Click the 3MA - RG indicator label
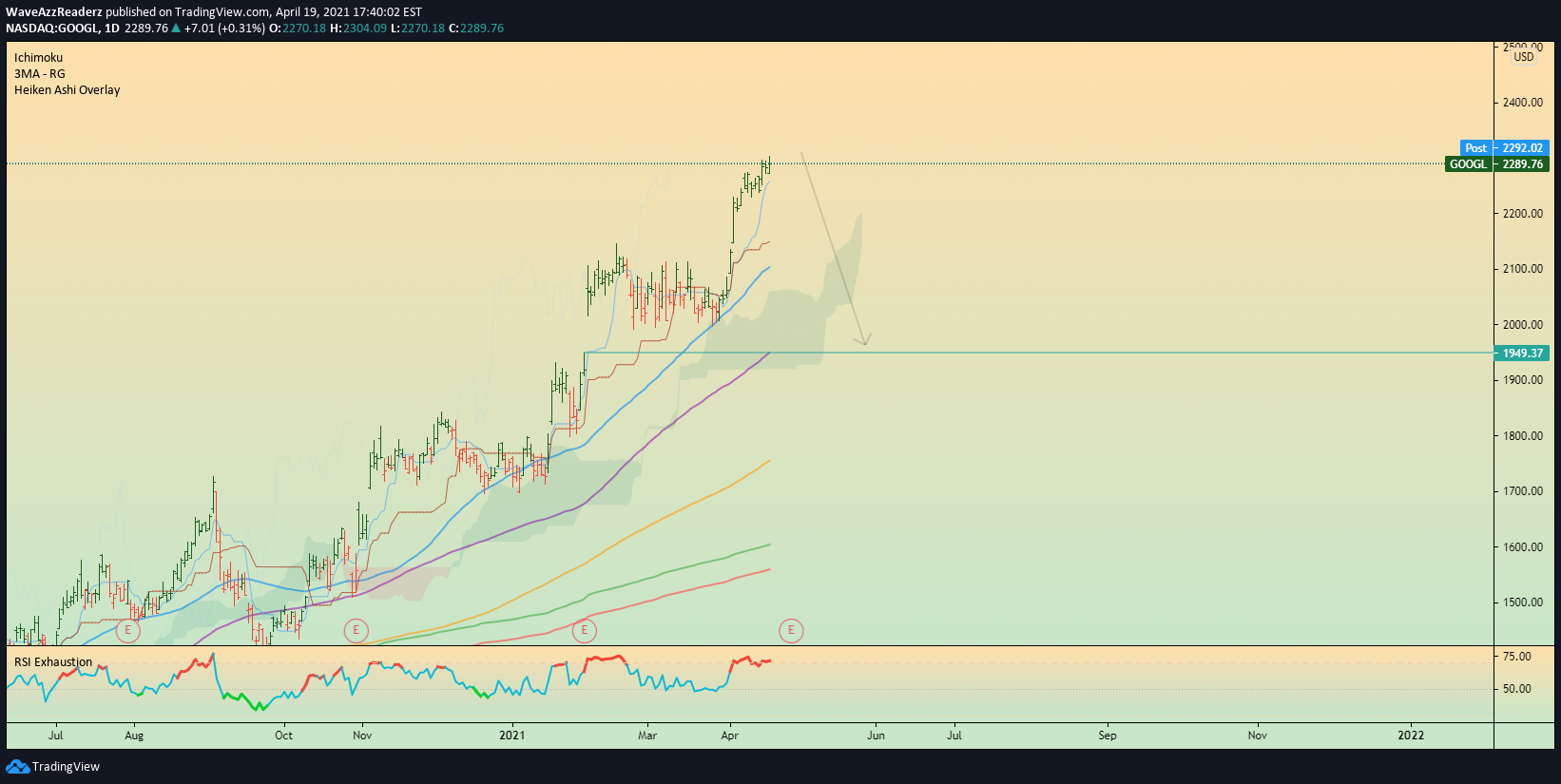 [x=40, y=74]
